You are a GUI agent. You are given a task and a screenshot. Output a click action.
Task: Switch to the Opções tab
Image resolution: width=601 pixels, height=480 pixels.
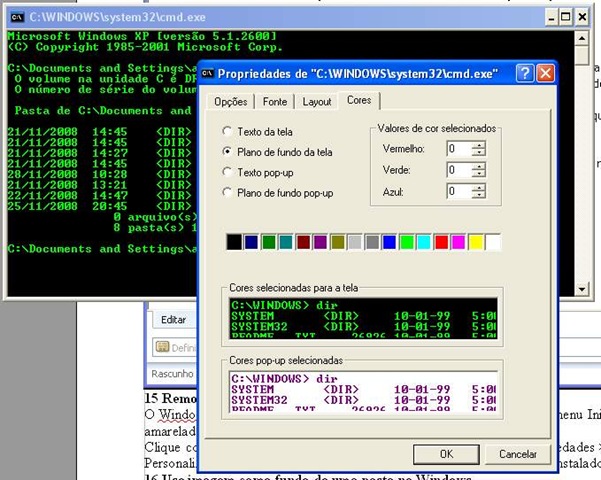230,102
